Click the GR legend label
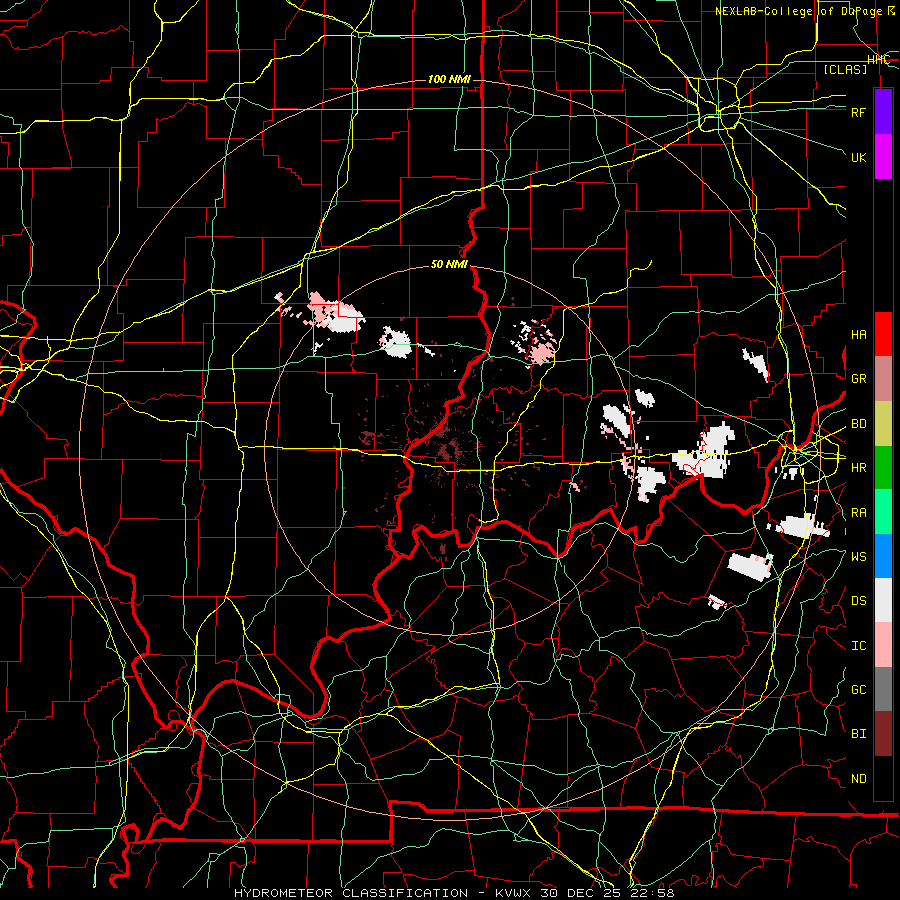900x900 pixels. pyautogui.click(x=859, y=379)
